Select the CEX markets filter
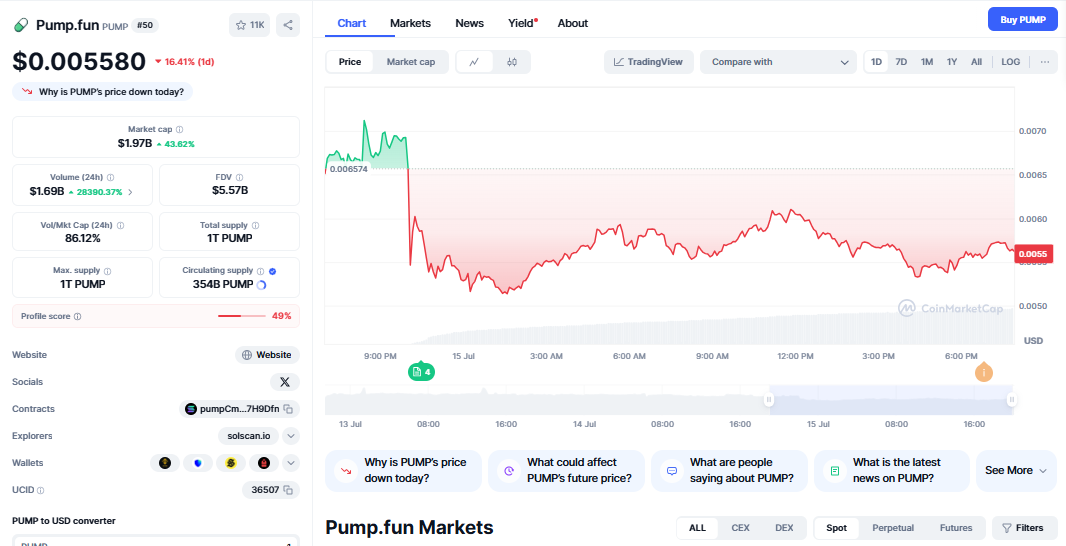 [x=740, y=528]
